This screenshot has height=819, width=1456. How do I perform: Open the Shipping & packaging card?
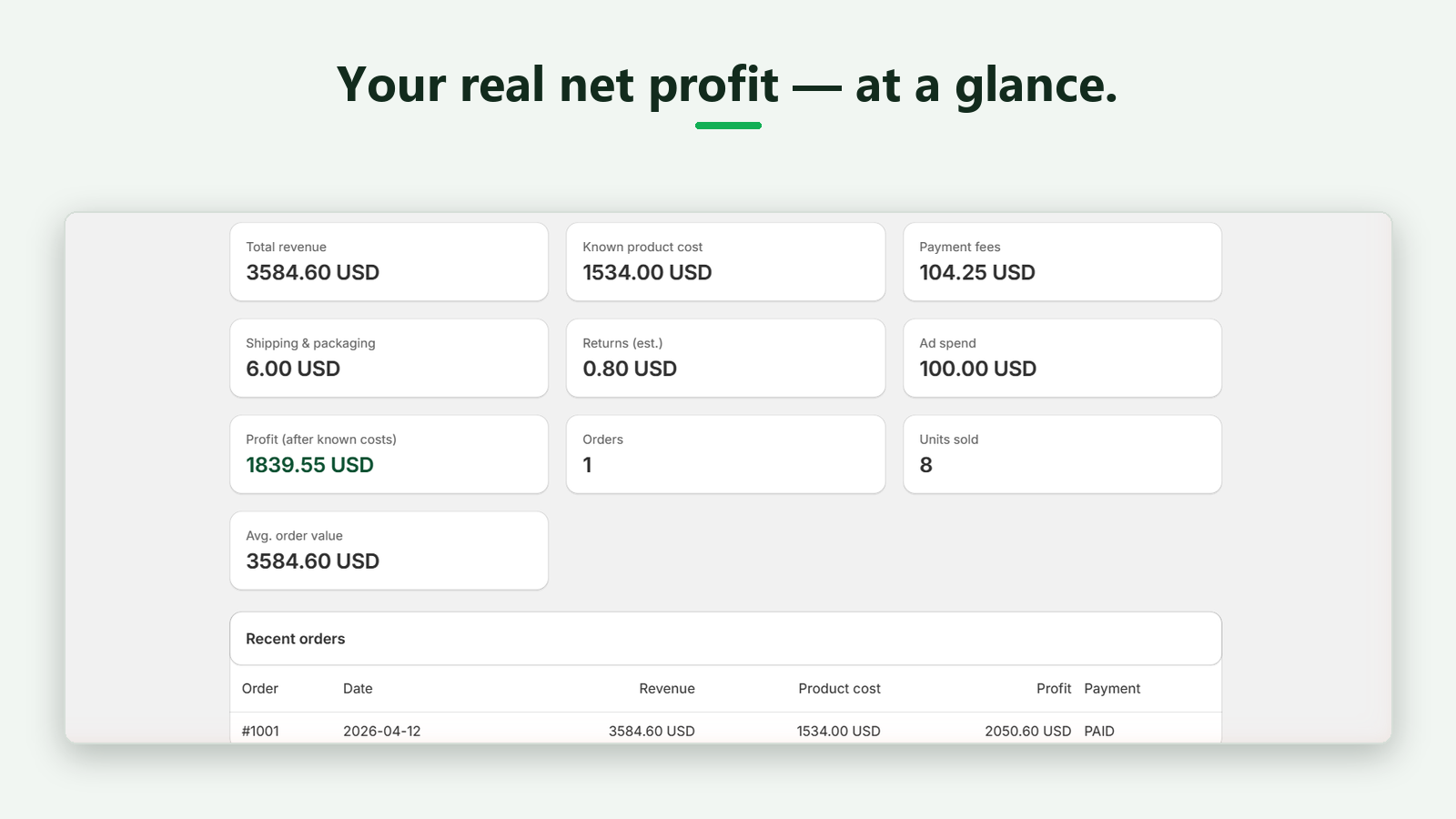[x=389, y=358]
